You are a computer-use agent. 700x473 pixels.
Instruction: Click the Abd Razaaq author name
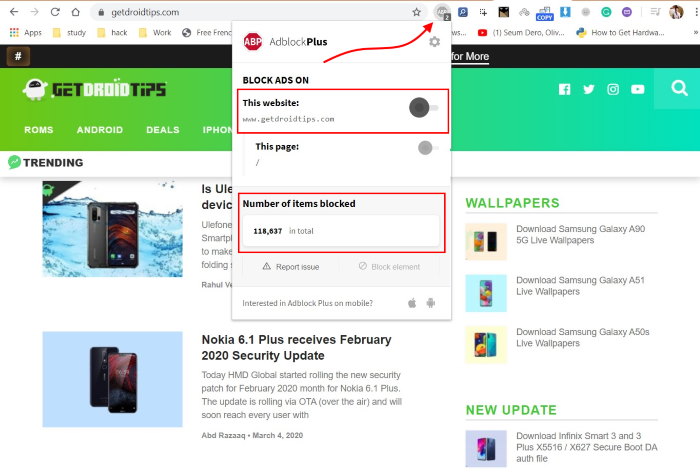coord(223,435)
